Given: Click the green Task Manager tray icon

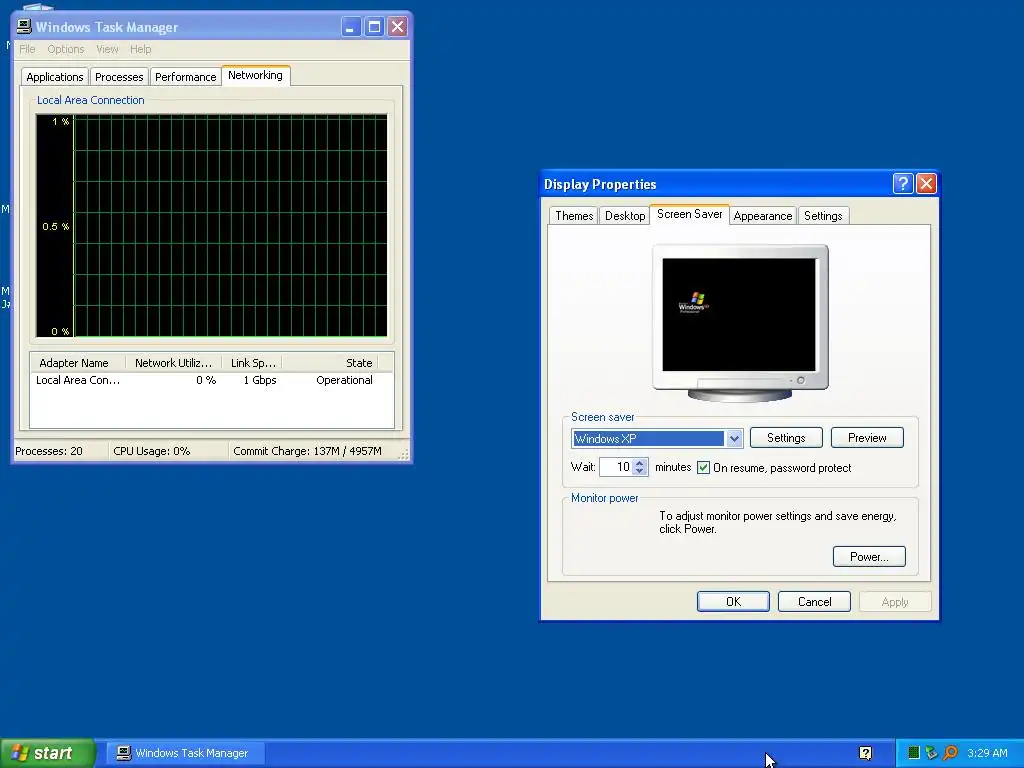Looking at the screenshot, I should [914, 753].
